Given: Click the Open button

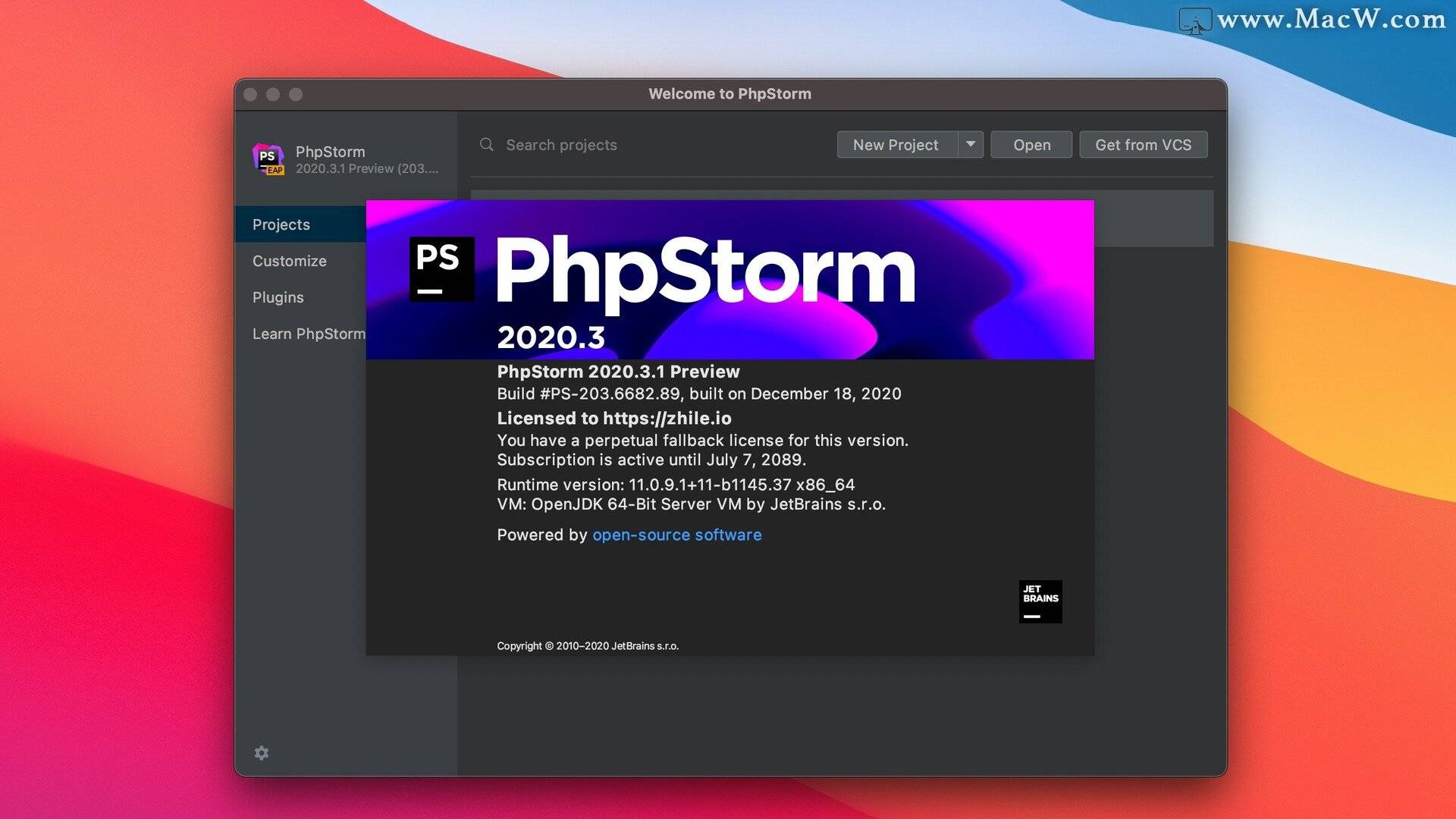Looking at the screenshot, I should click(1032, 144).
